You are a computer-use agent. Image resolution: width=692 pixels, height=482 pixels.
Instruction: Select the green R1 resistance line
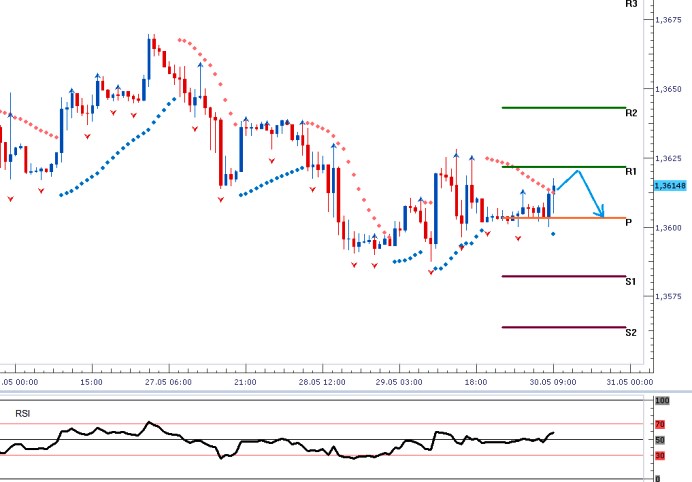(564, 167)
